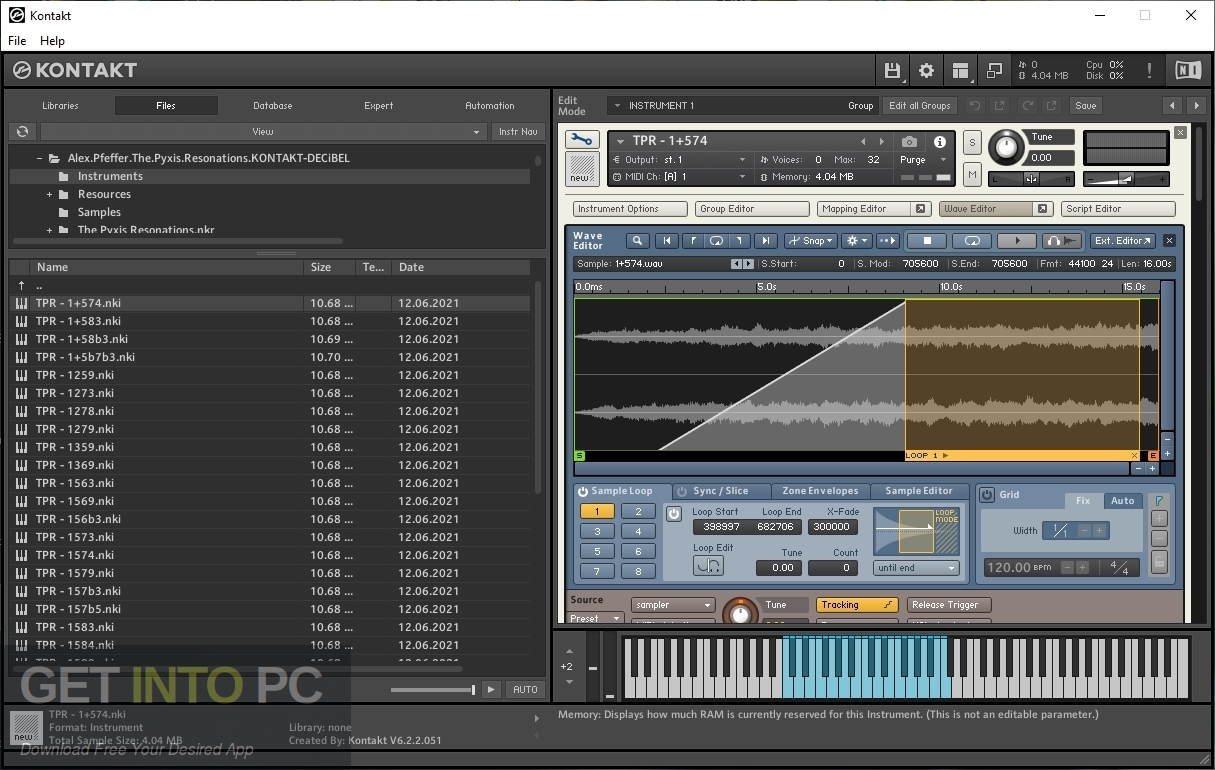Open the MIDI Ch dropdown
Image resolution: width=1215 pixels, height=770 pixels.
click(x=680, y=177)
